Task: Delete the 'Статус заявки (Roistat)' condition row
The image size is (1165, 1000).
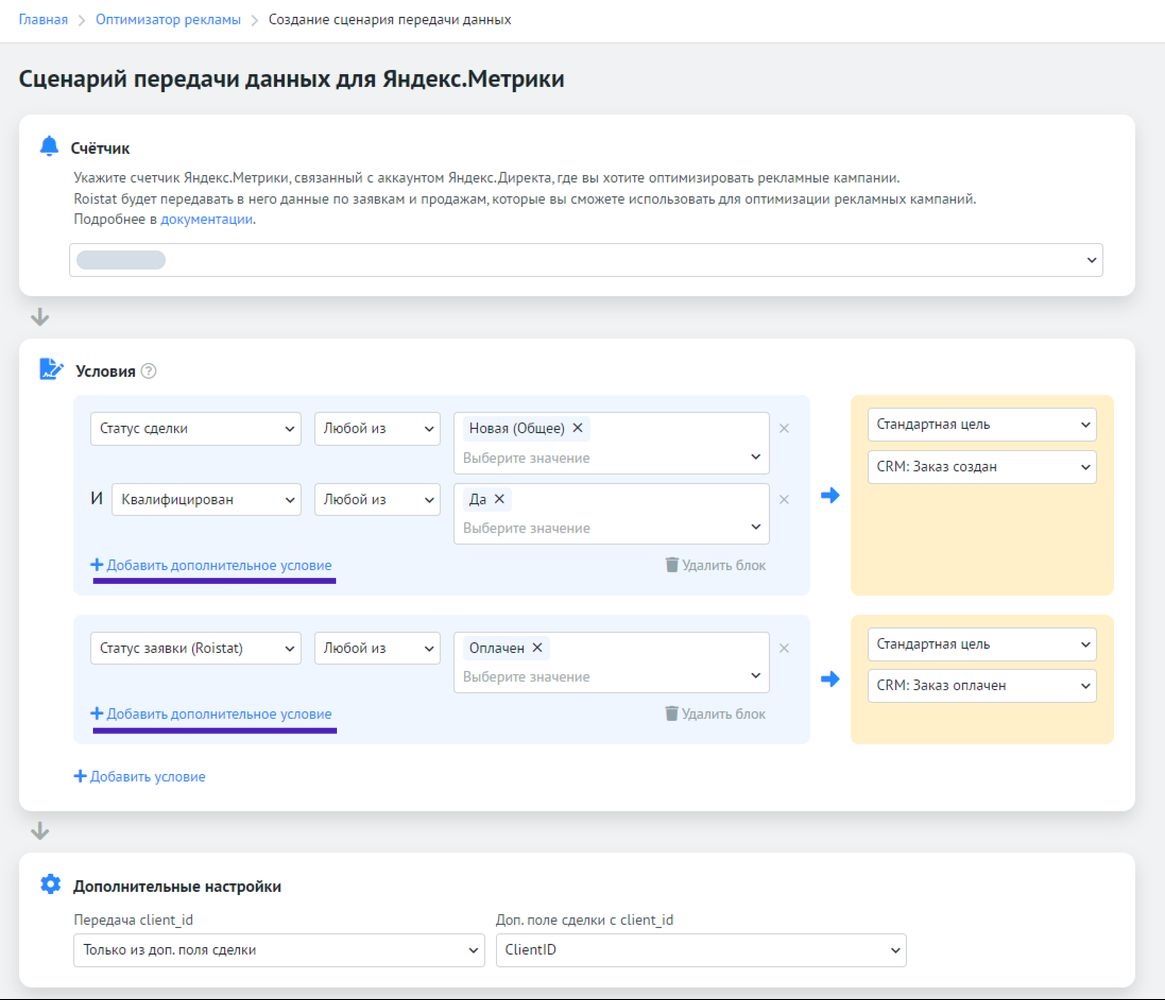Action: pyautogui.click(x=784, y=648)
